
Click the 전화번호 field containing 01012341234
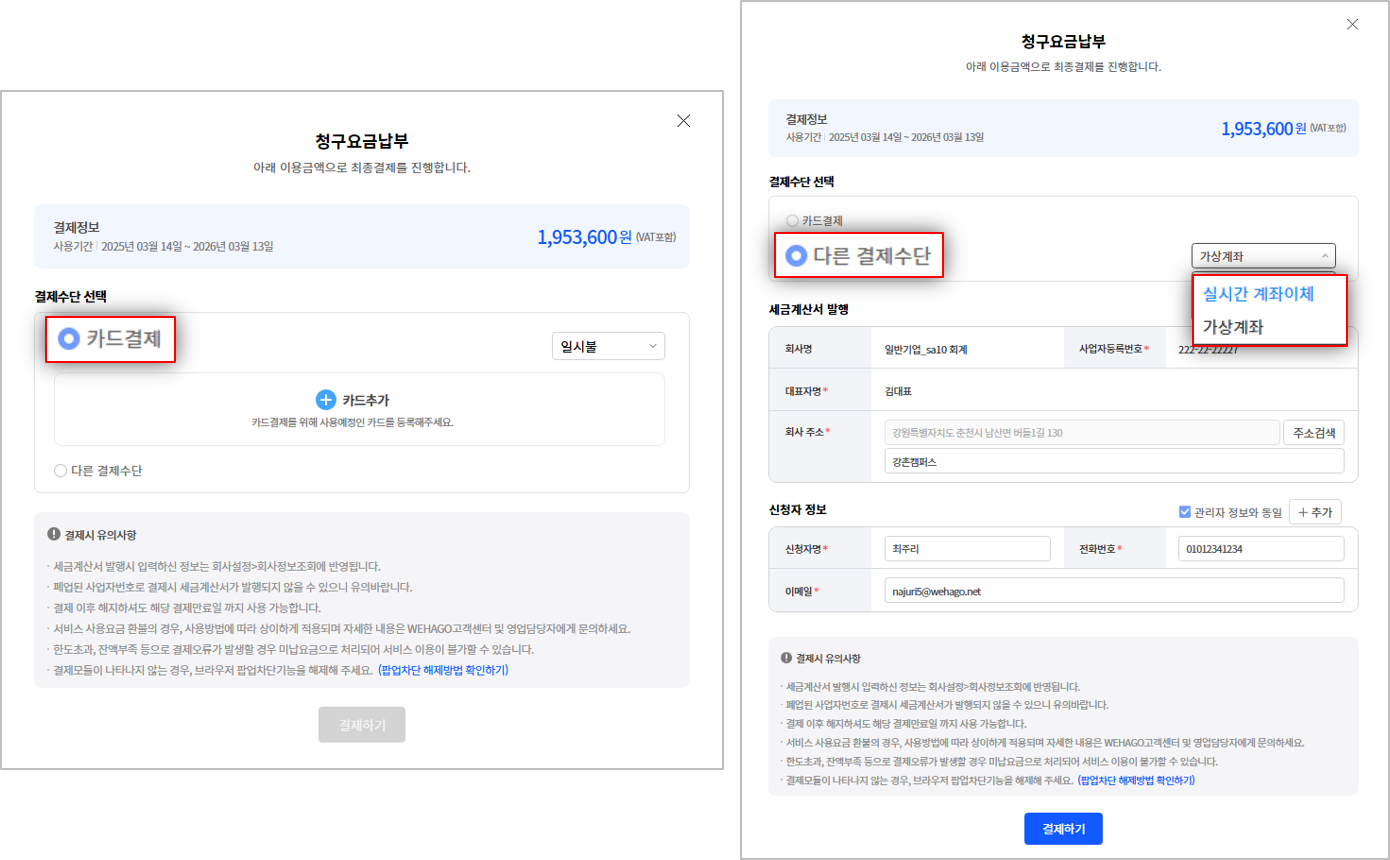[x=1260, y=549]
